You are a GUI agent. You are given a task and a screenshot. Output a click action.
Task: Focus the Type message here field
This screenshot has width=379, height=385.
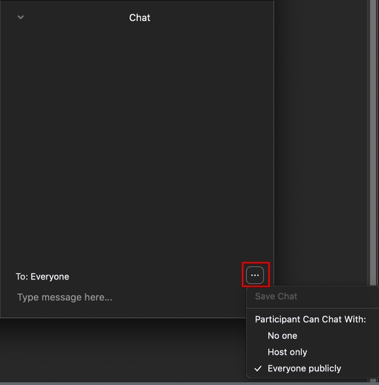(127, 297)
